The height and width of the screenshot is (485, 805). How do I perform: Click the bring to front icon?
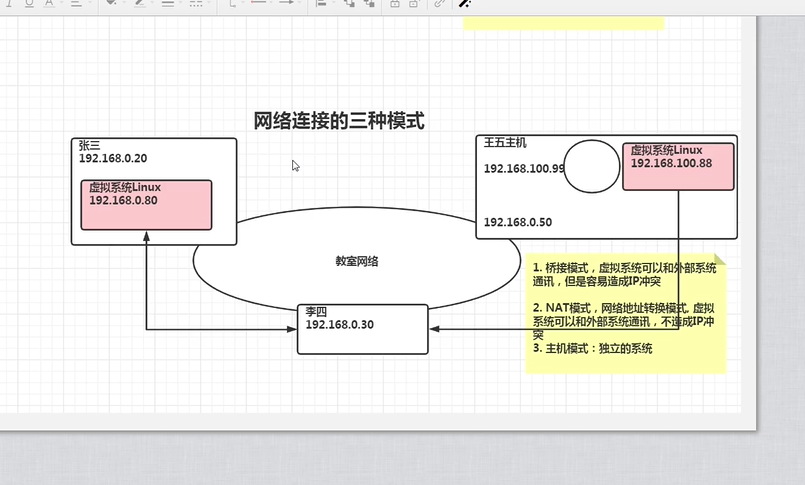pyautogui.click(x=349, y=3)
